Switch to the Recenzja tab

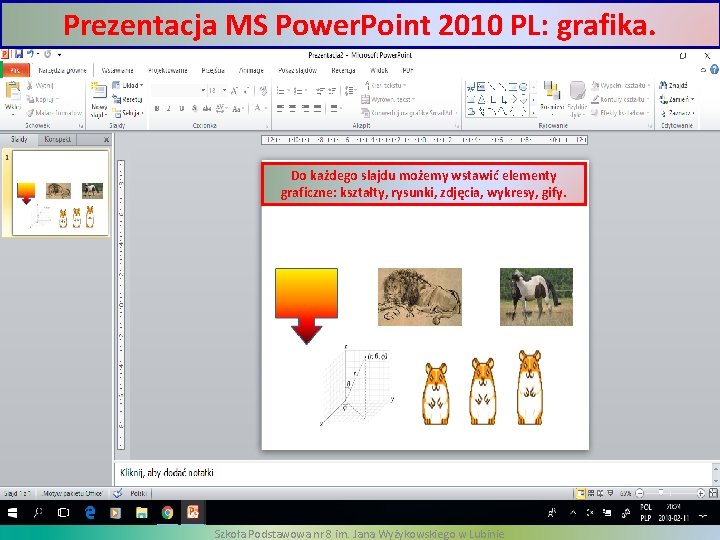[x=343, y=70]
